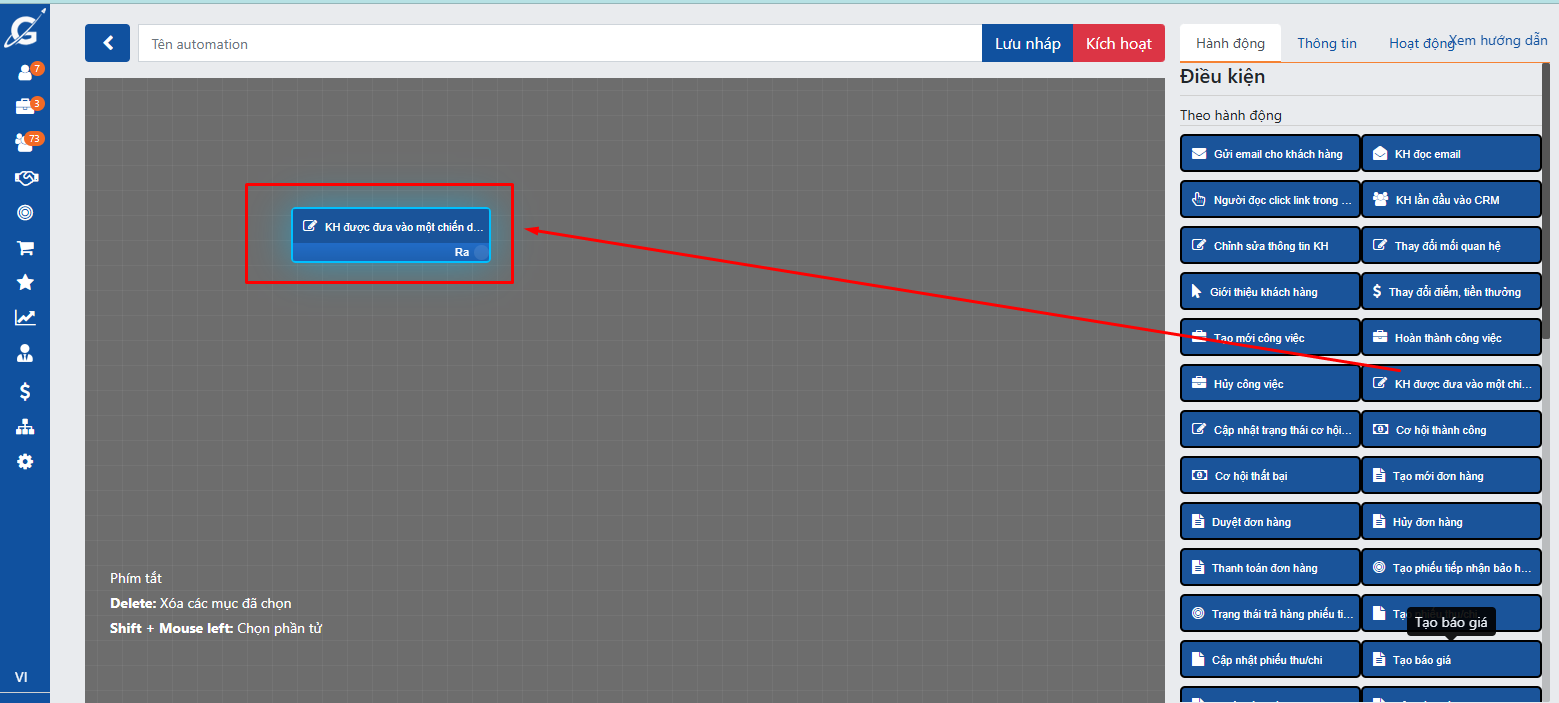Click the organization chart icon in sidebar
This screenshot has width=1559, height=703.
pos(25,427)
